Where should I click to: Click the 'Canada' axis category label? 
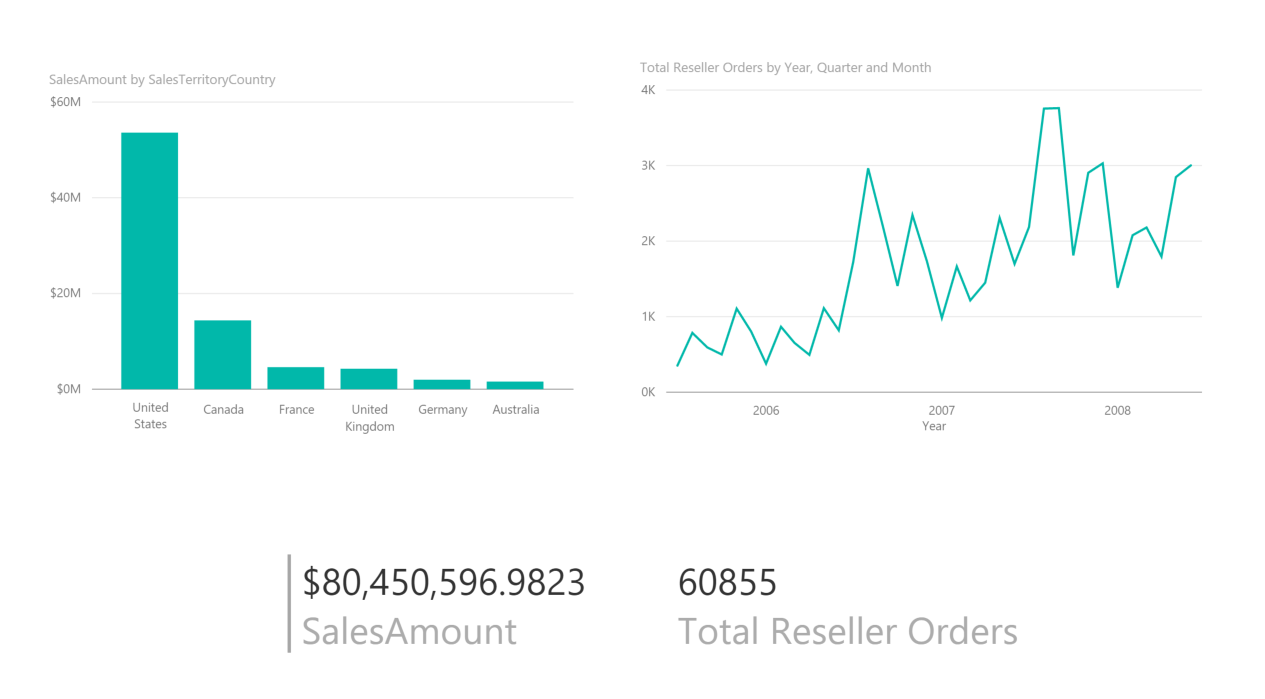pos(223,409)
